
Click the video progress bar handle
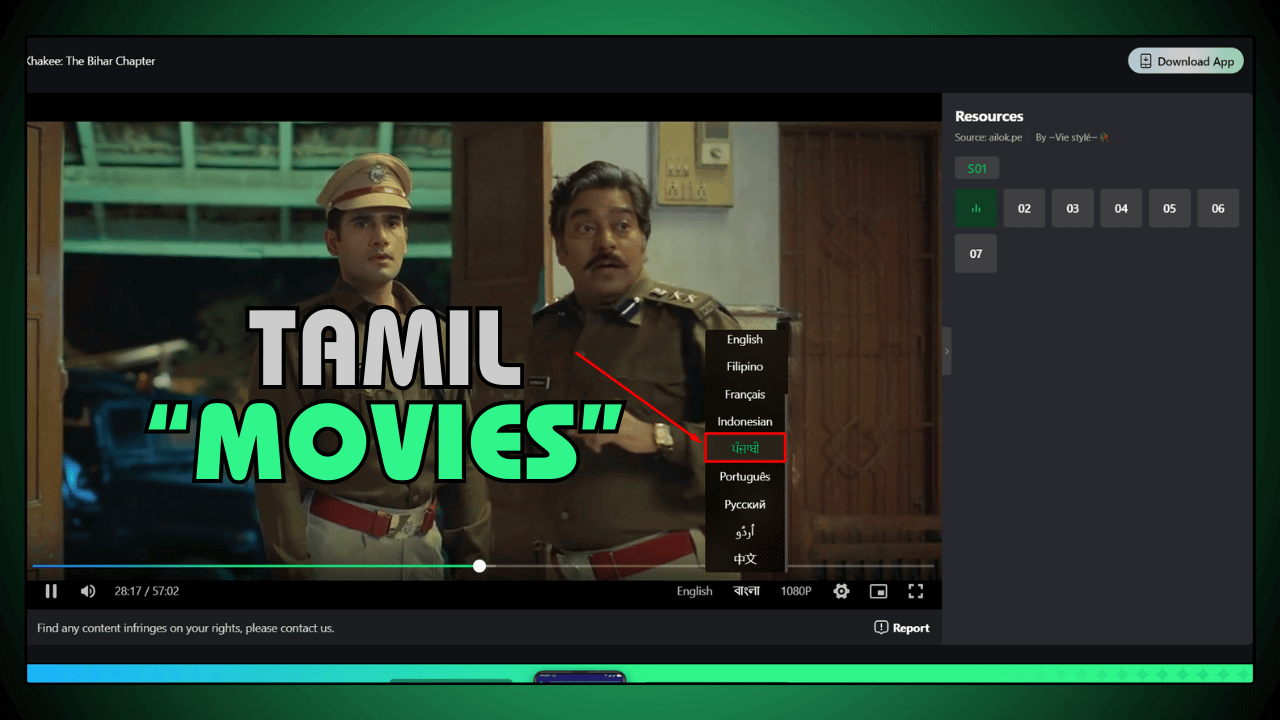480,566
